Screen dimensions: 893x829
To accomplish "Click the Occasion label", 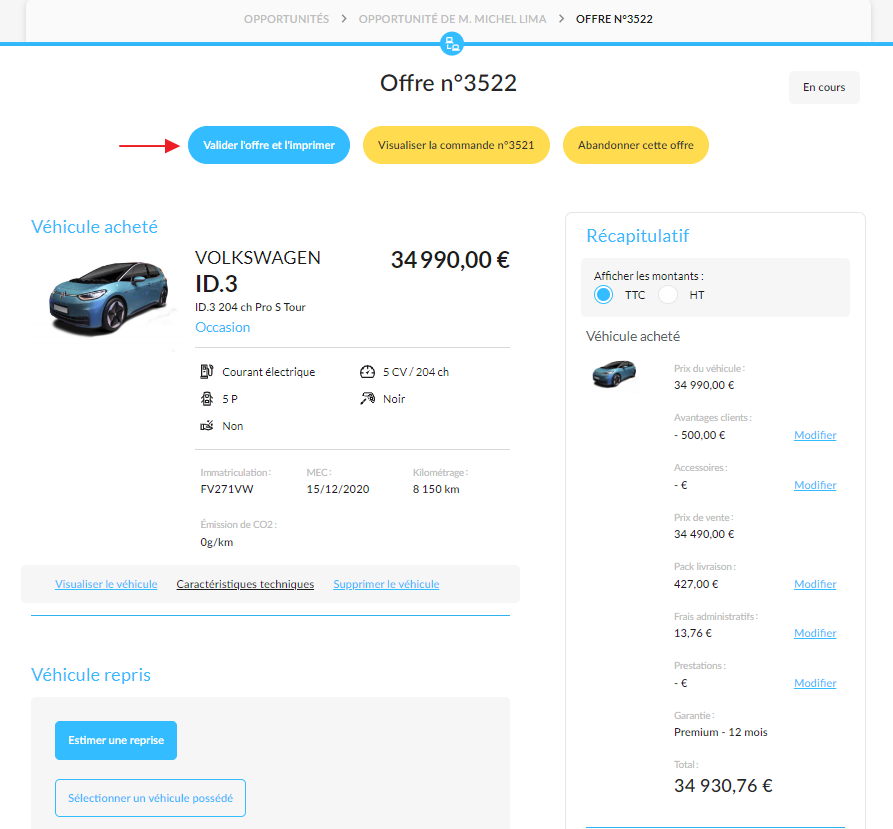I will click(x=223, y=327).
